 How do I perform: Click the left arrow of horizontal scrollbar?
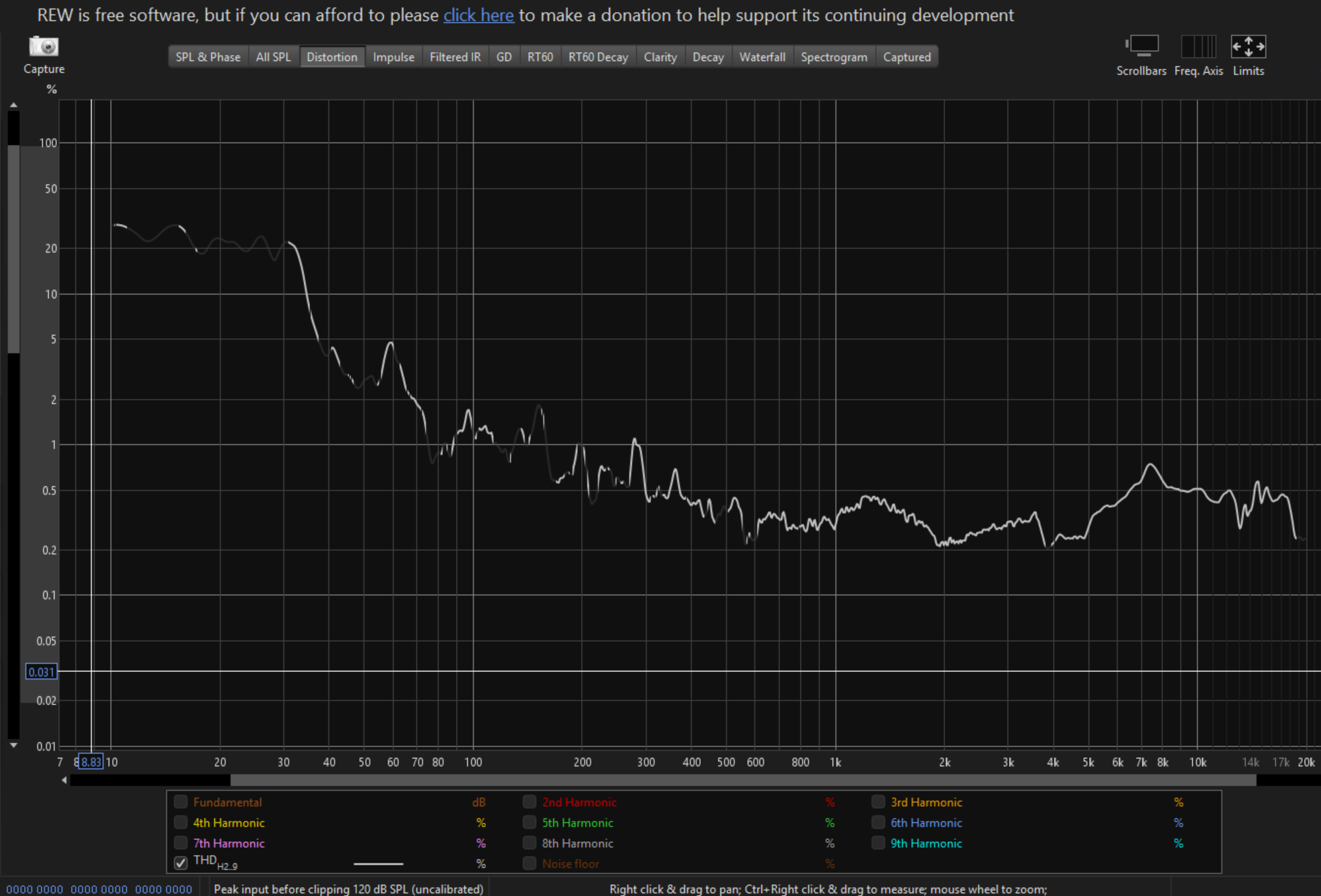pyautogui.click(x=64, y=780)
